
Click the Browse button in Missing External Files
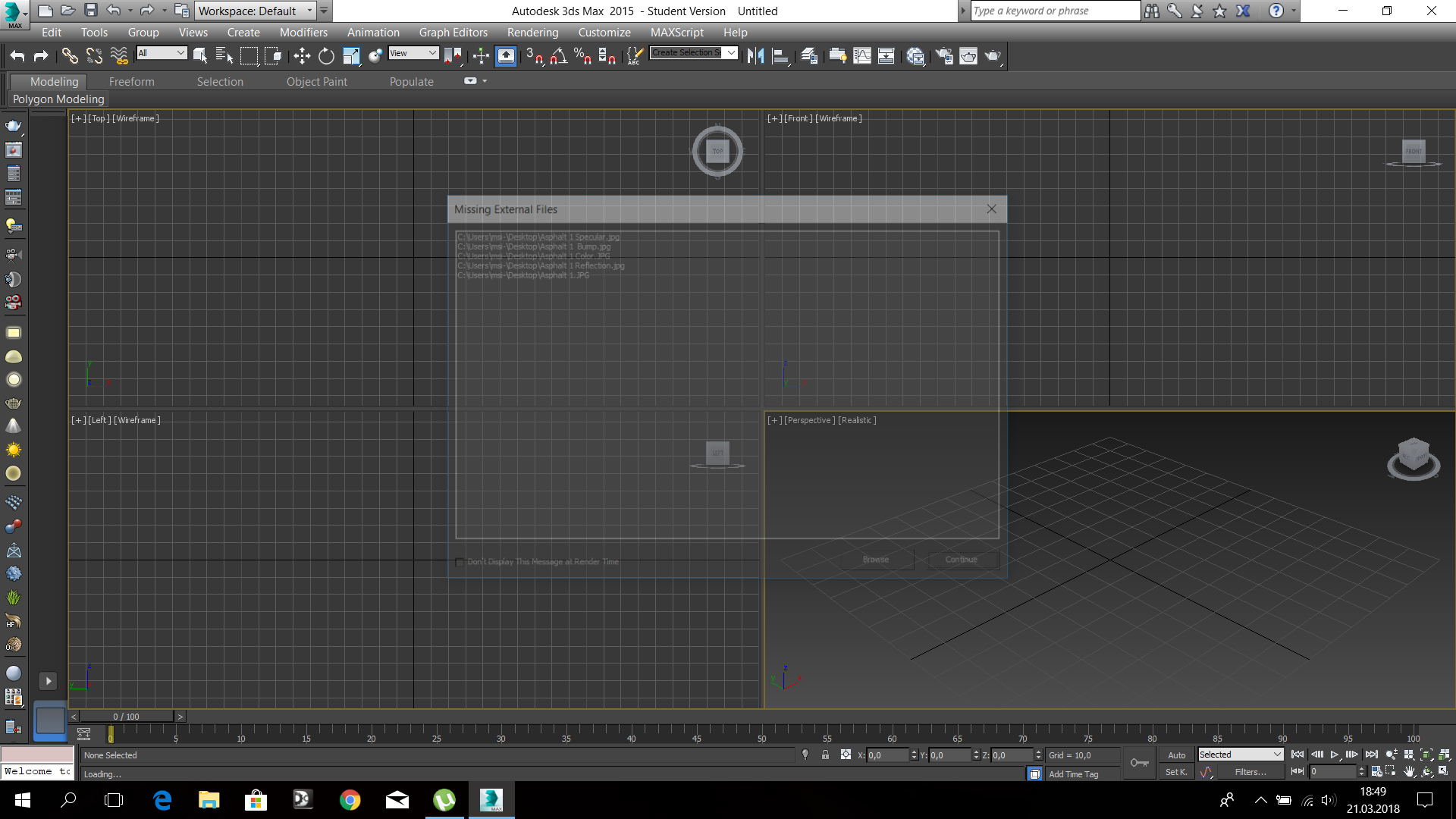(x=876, y=559)
